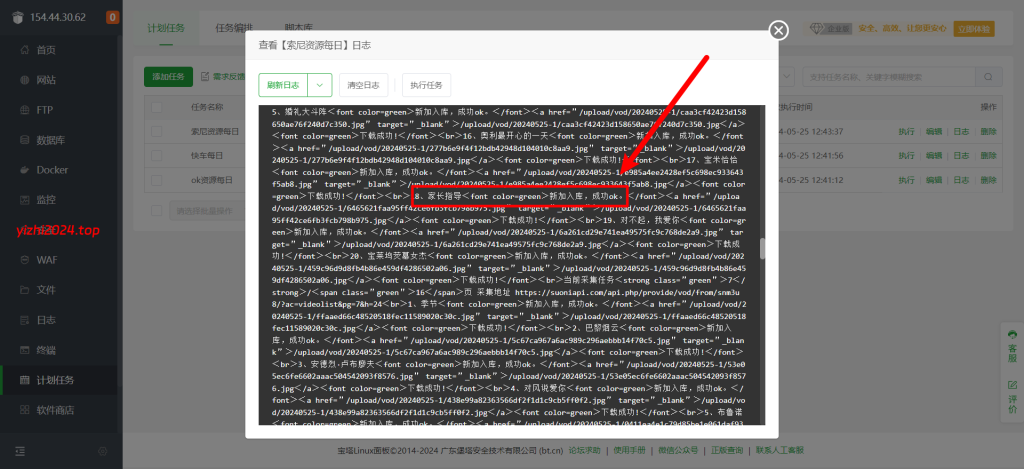Open the 网站 websites sidebar icon
This screenshot has width=1024, height=469.
click(24, 80)
